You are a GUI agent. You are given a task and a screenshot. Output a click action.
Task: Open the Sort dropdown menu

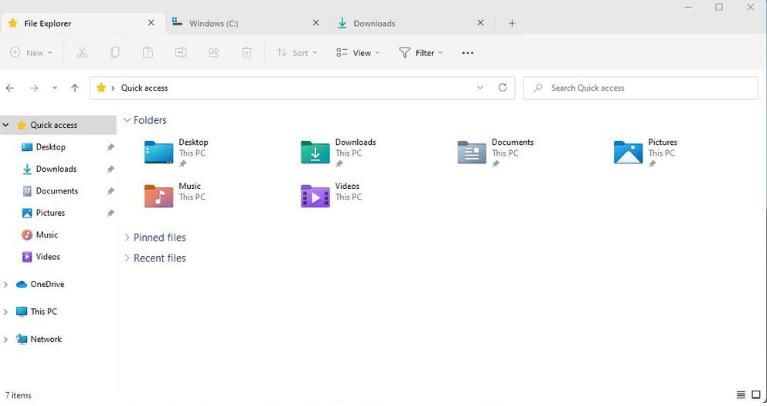297,52
